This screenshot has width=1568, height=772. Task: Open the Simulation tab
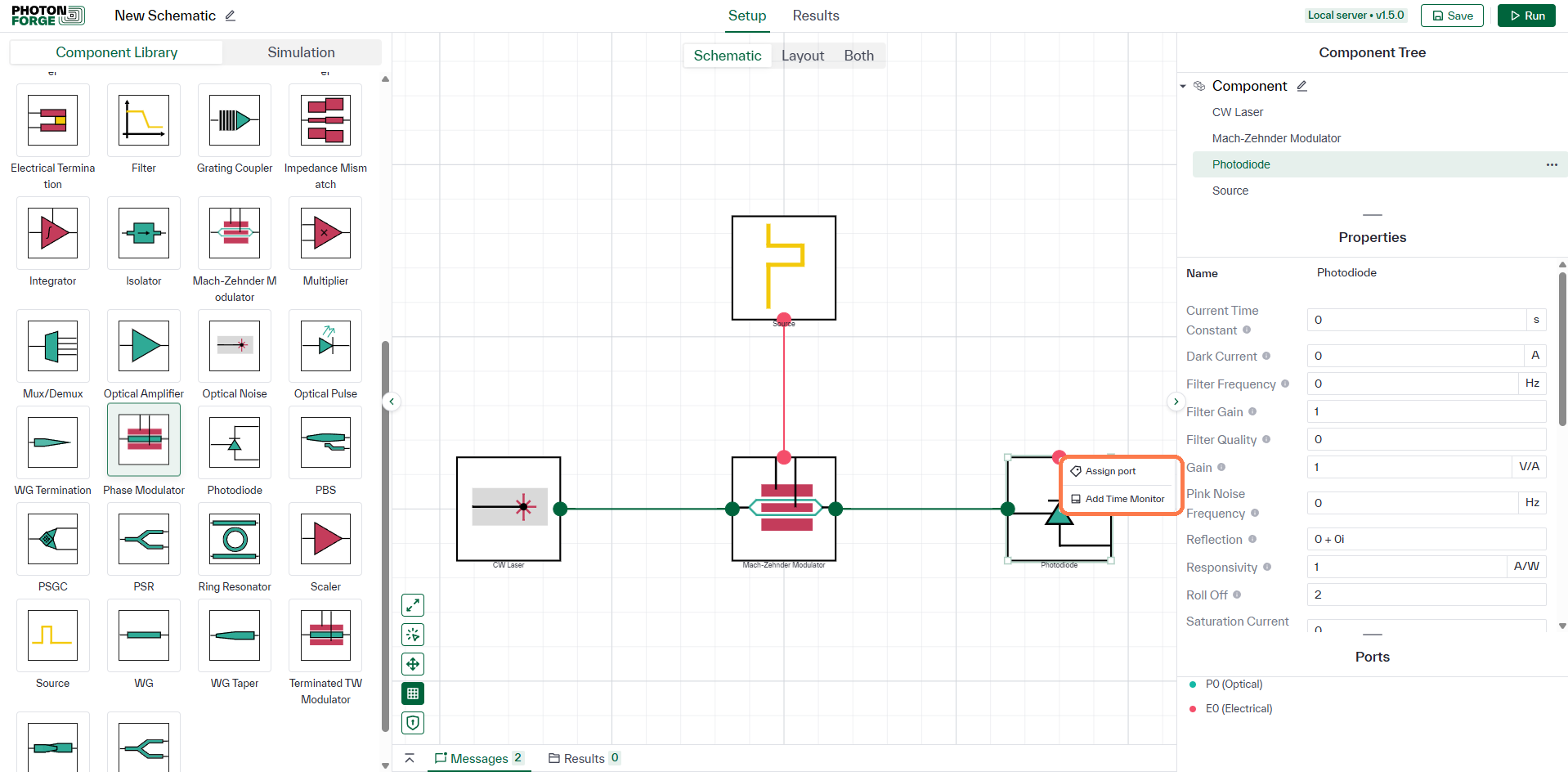pos(301,52)
